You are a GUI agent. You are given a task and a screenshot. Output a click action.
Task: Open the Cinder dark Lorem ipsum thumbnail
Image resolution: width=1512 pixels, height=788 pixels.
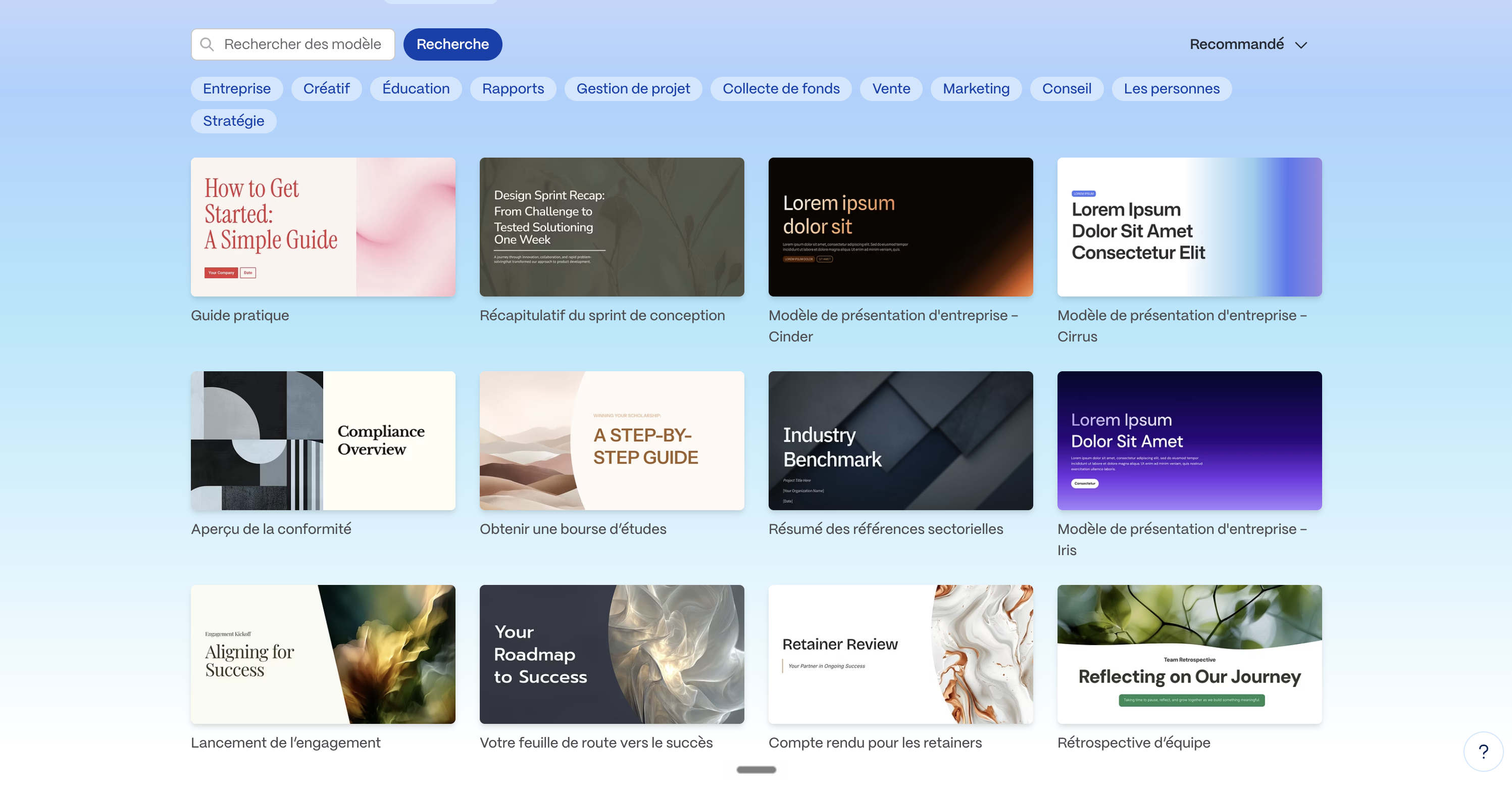[x=900, y=227]
